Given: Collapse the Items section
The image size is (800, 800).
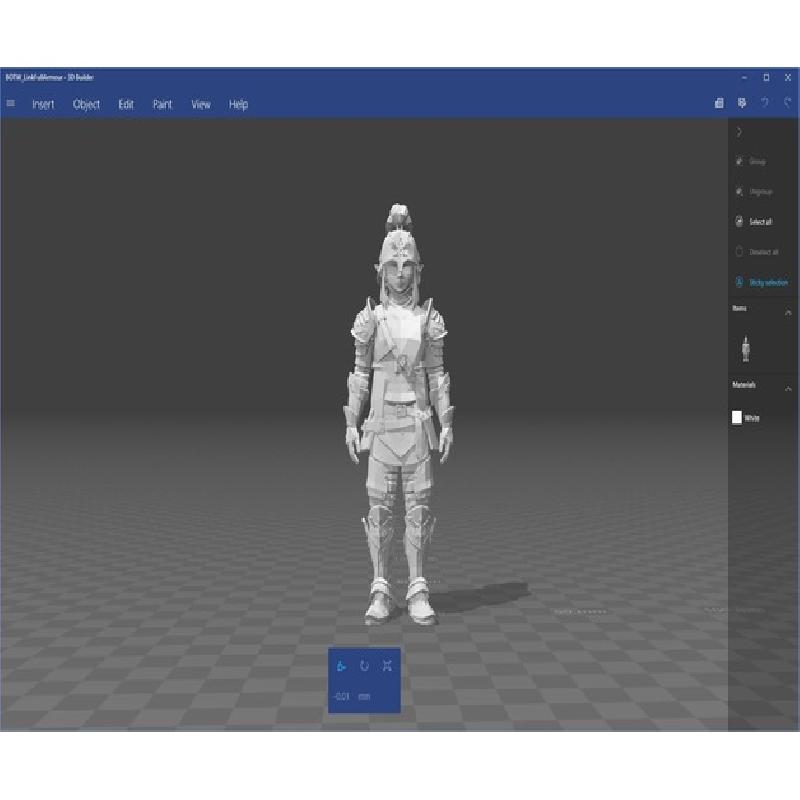Looking at the screenshot, I should coord(788,313).
